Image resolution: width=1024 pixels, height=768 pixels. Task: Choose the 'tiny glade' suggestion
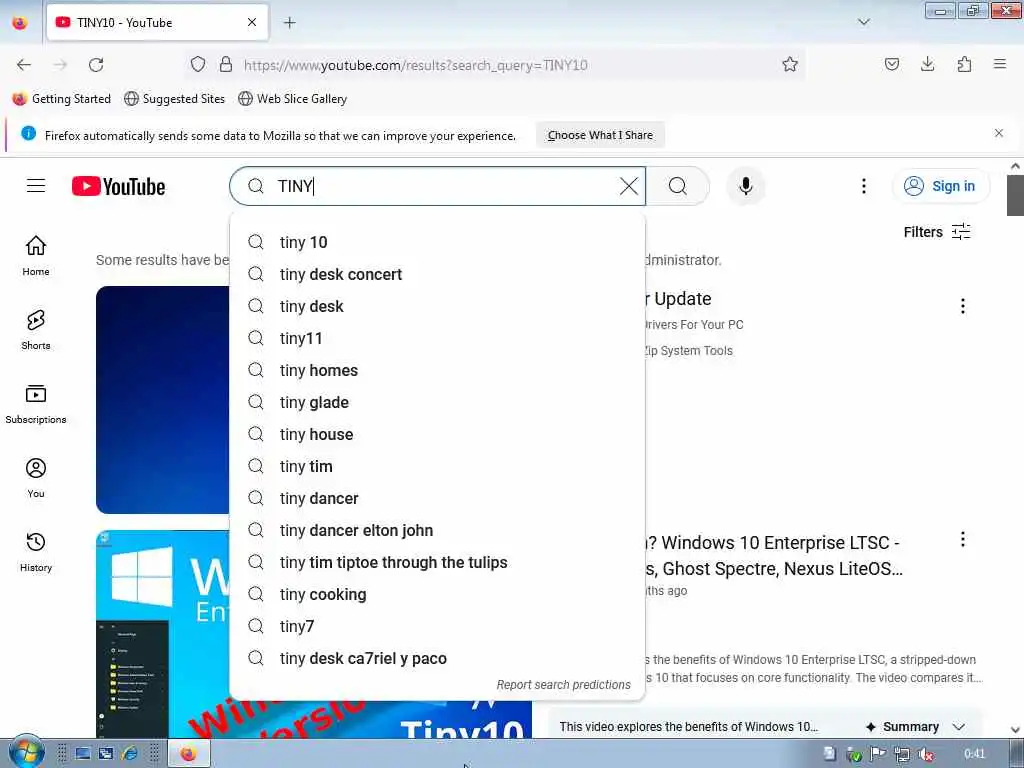point(438,402)
